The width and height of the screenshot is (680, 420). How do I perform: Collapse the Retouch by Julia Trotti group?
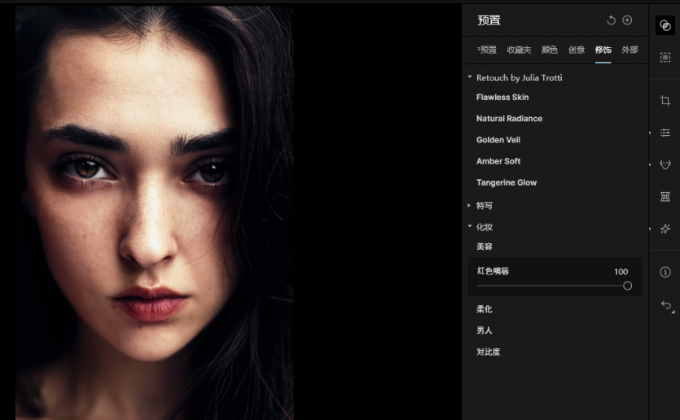[x=470, y=77]
